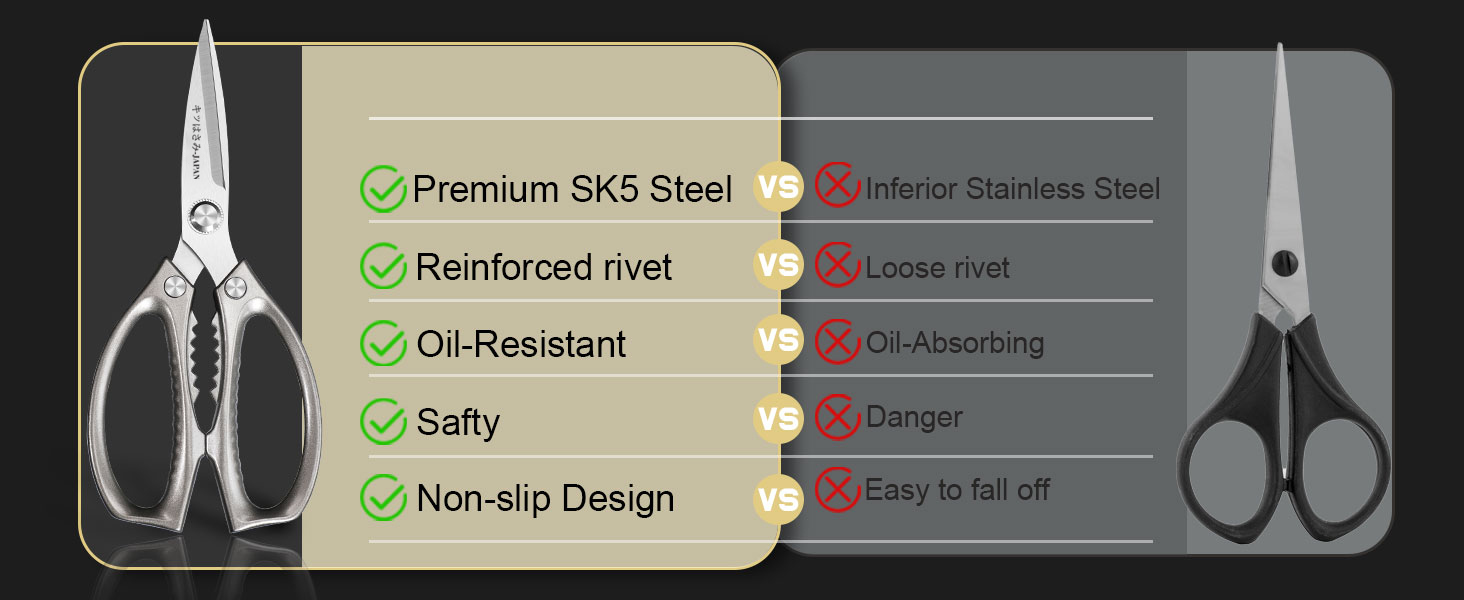Click the red X beside Easy to fall off
This screenshot has width=1464, height=600.
click(837, 490)
